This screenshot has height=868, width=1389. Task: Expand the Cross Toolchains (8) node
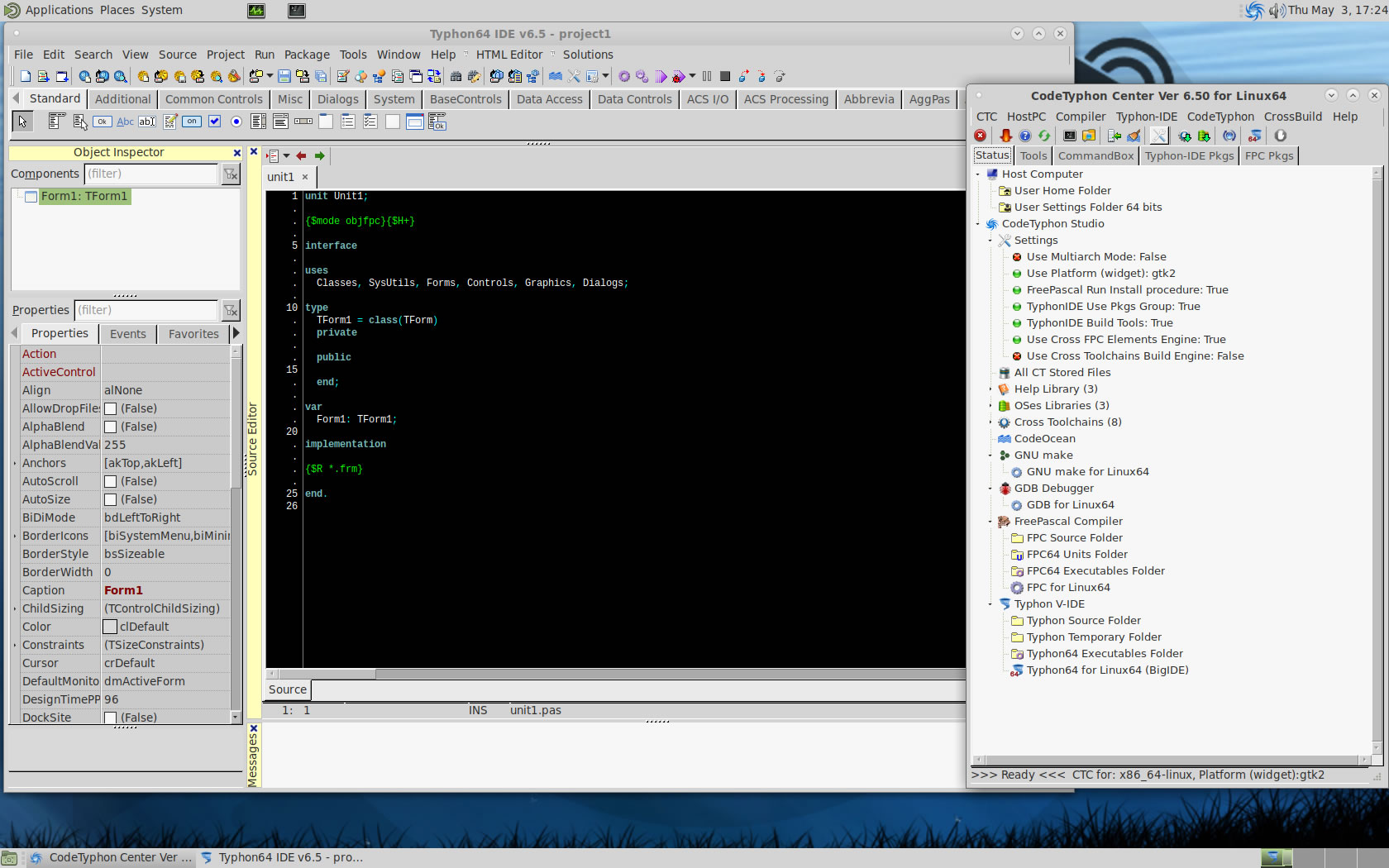[990, 422]
